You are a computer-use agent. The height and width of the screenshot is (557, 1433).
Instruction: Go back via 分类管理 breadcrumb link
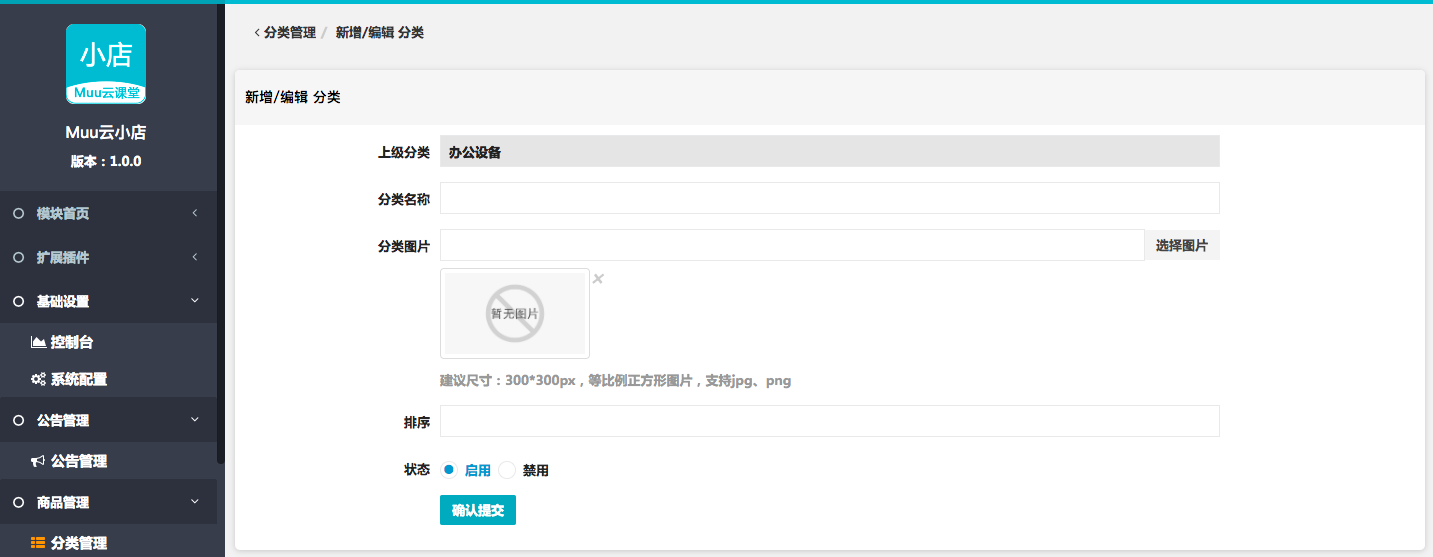(290, 33)
